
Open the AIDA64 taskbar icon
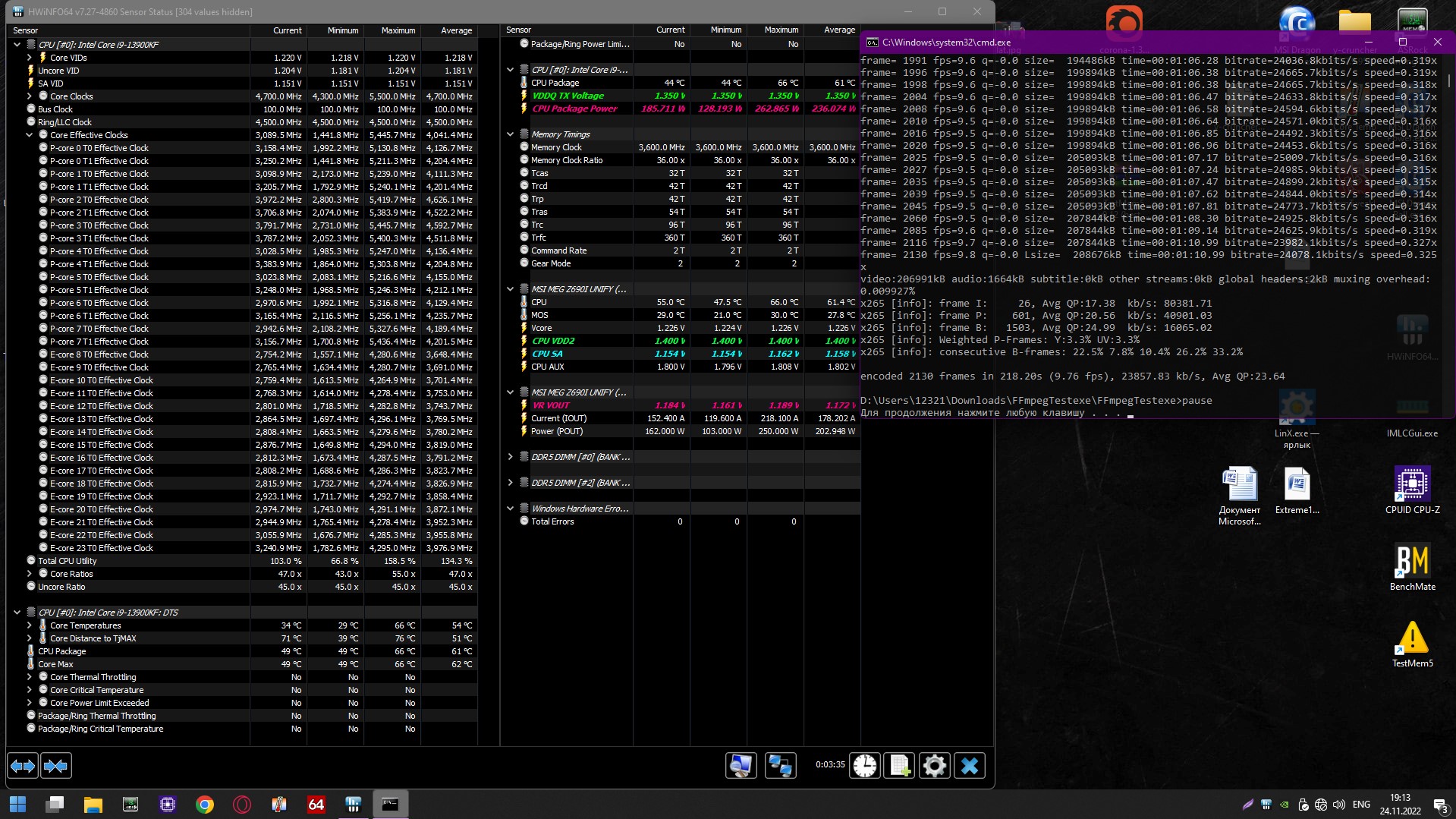click(x=316, y=804)
